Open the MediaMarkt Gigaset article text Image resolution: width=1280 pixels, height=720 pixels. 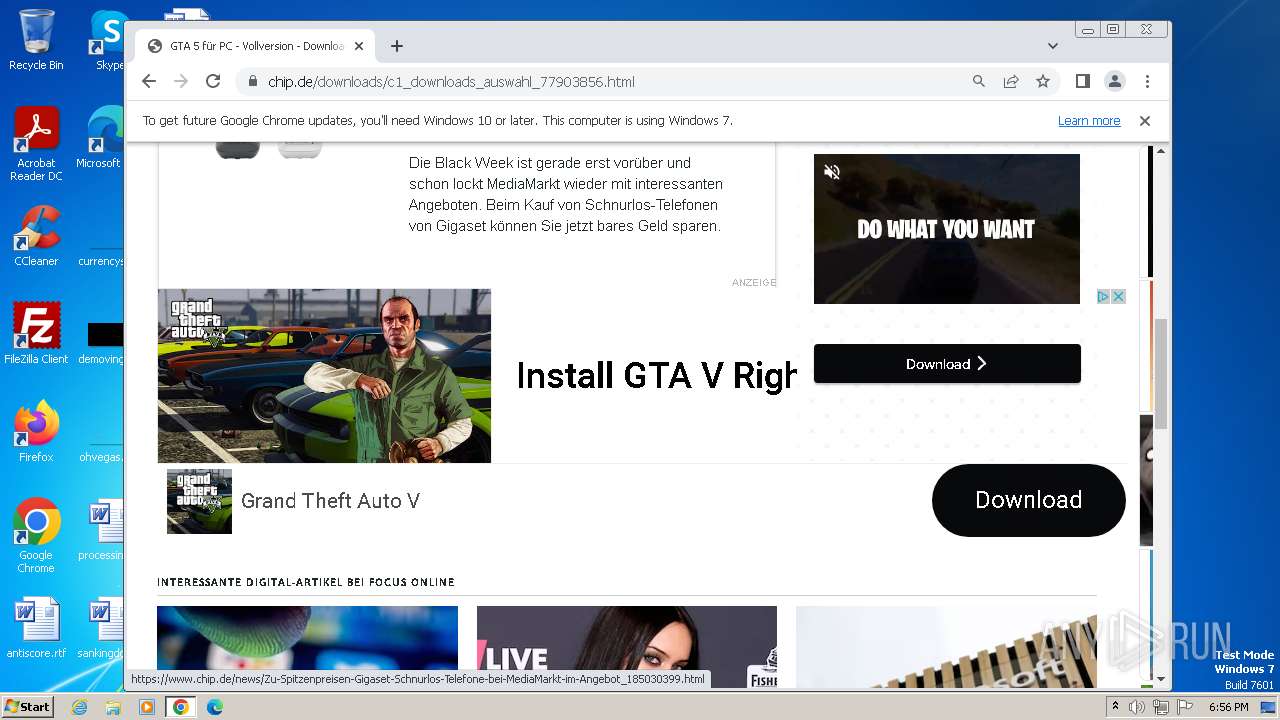tap(566, 194)
